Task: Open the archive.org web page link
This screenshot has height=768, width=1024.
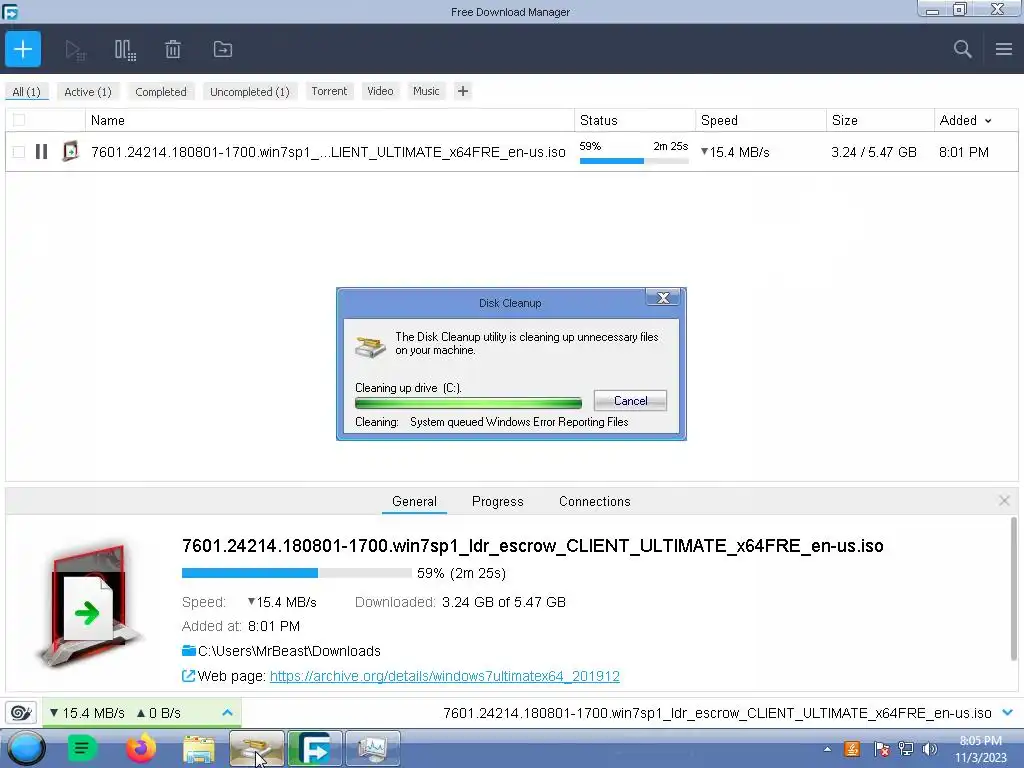Action: (x=444, y=676)
